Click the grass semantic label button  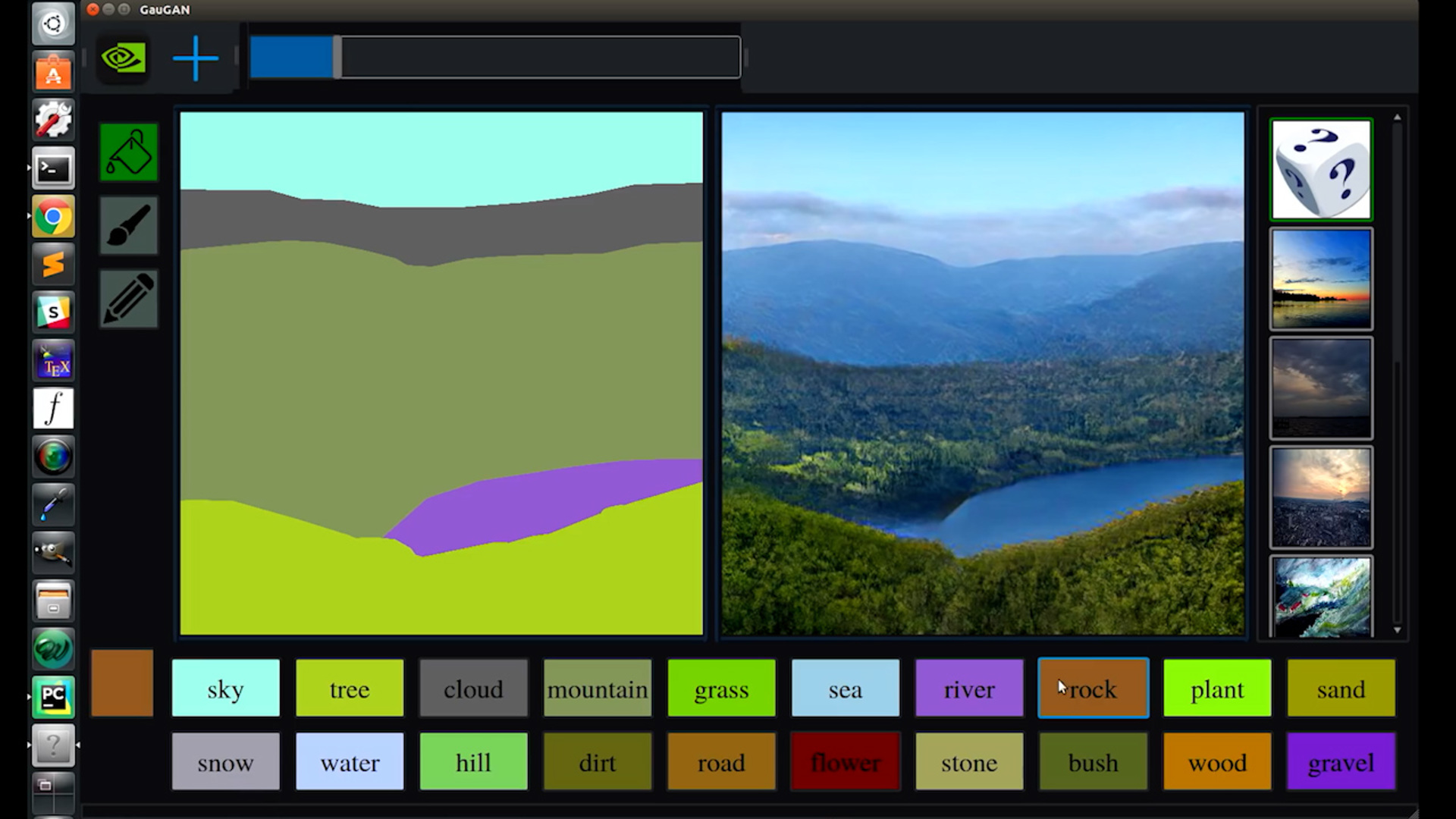721,689
